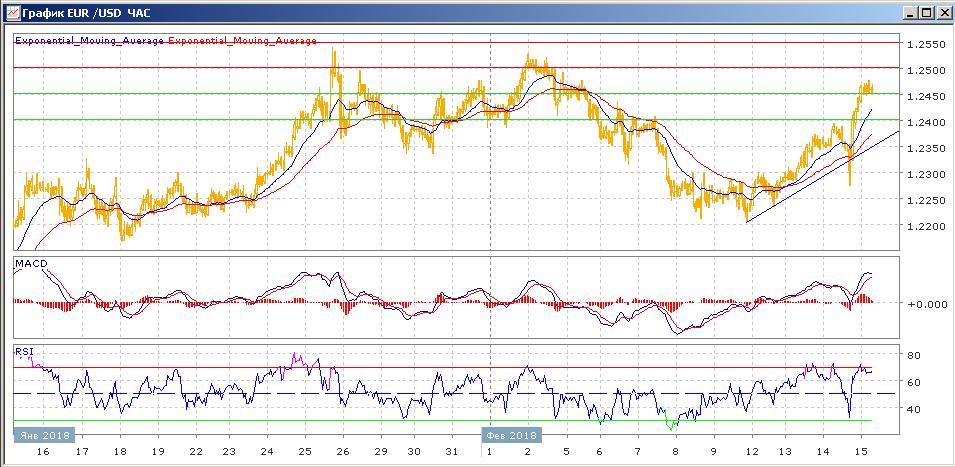955x467 pixels.
Task: Click the График EUR/USD ЧАС title text
Action: [76, 13]
